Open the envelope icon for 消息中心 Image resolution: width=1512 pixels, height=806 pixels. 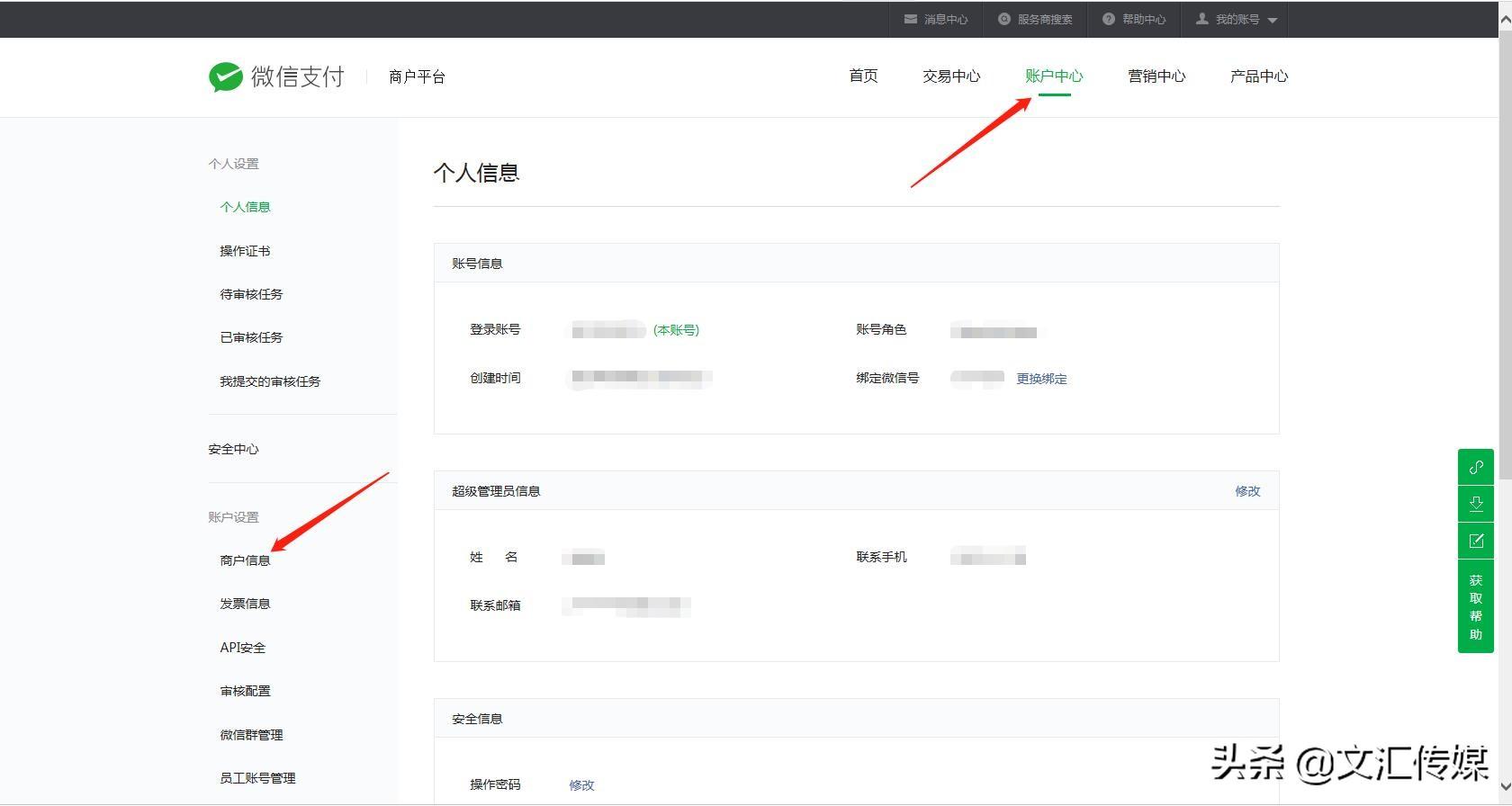tap(911, 19)
